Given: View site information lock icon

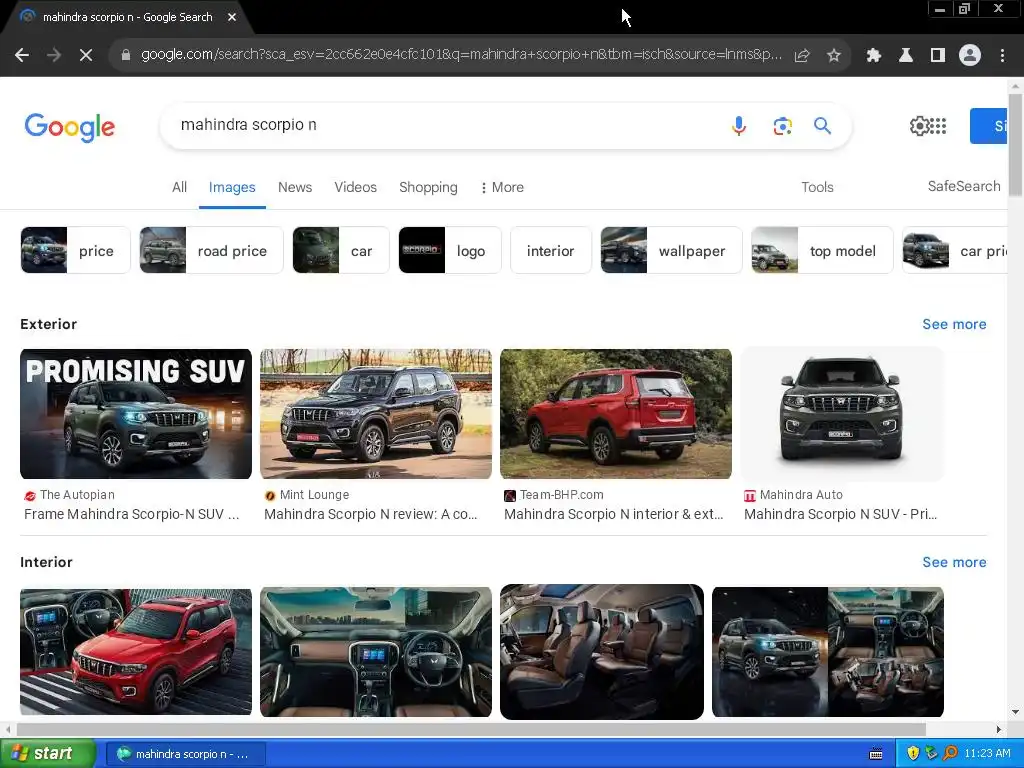Looking at the screenshot, I should tap(126, 56).
